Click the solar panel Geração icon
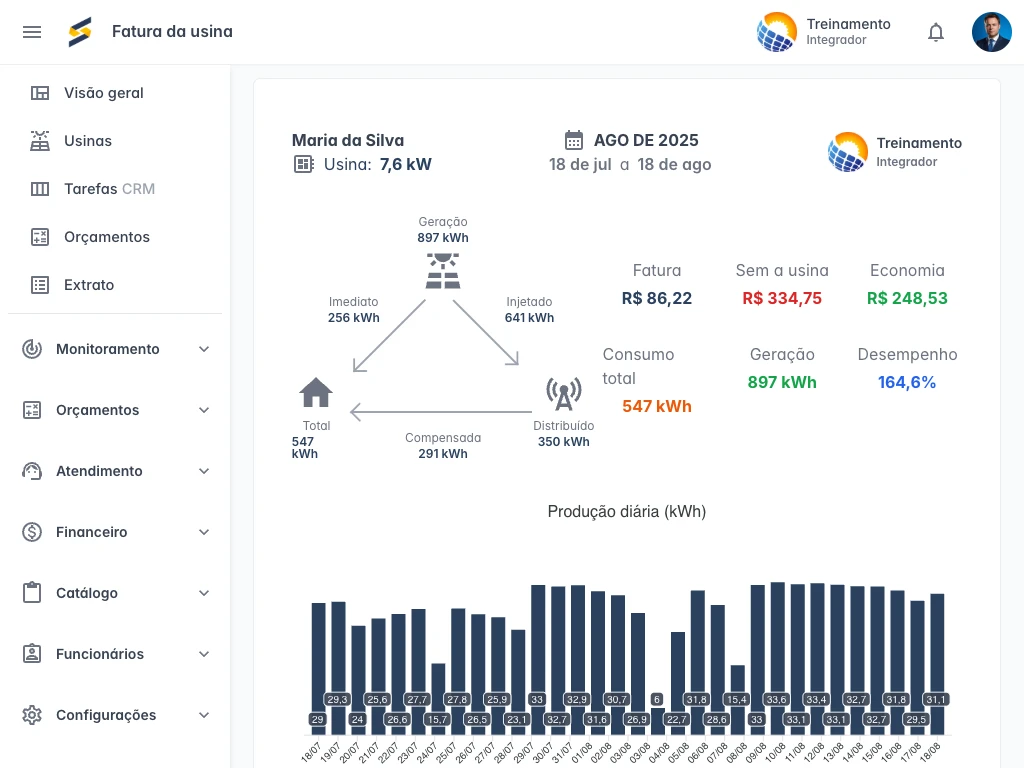This screenshot has width=1024, height=768. click(443, 270)
